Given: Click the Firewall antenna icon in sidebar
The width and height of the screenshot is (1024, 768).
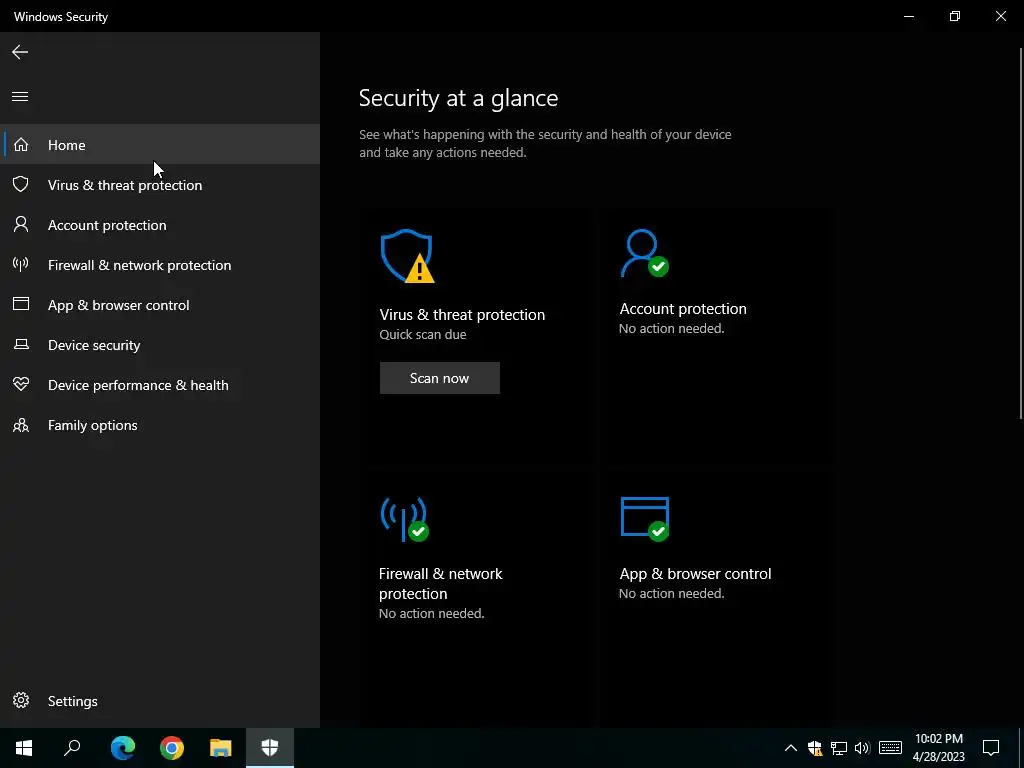Looking at the screenshot, I should click(21, 264).
